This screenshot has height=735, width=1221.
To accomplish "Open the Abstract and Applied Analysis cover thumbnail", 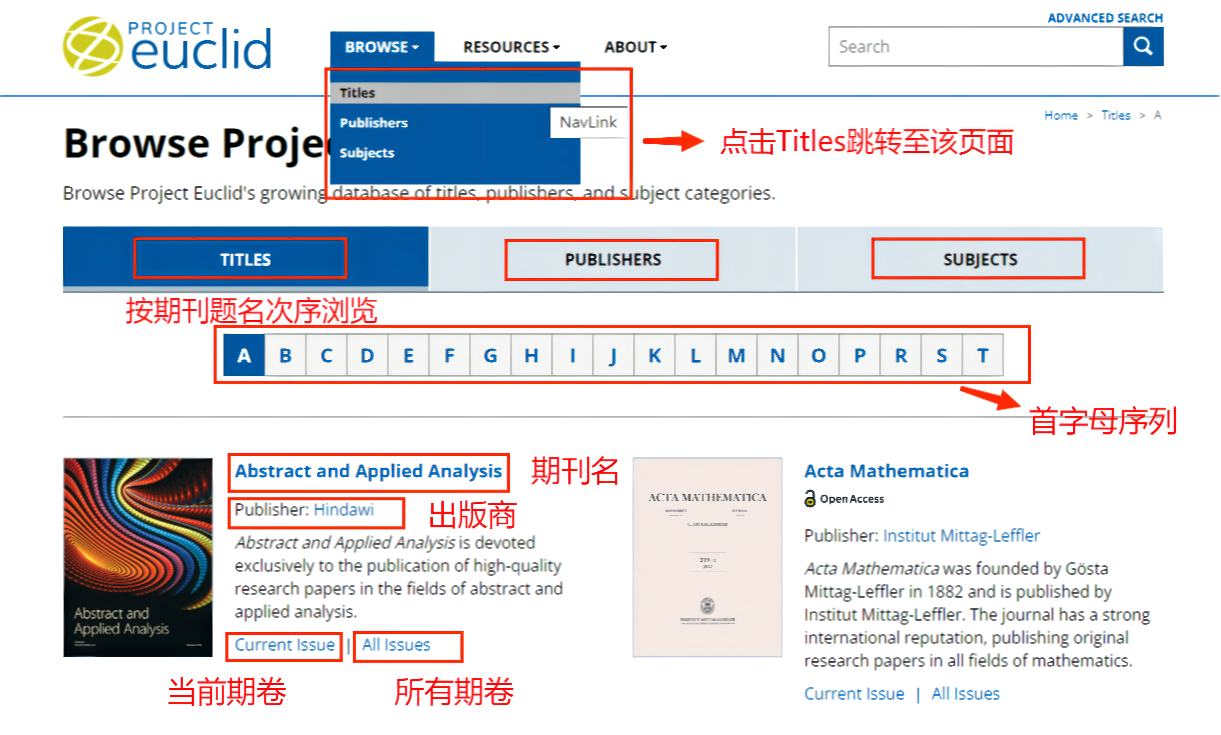I will point(138,557).
